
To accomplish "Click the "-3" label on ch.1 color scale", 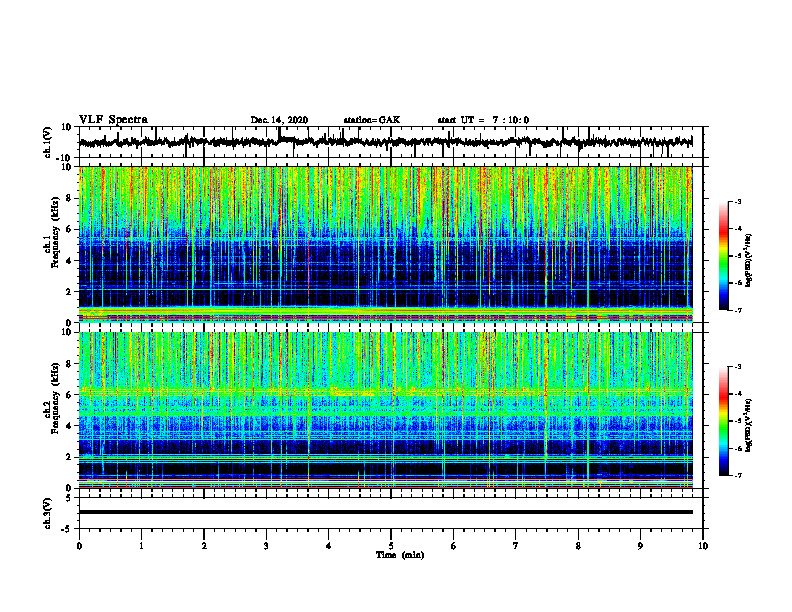I will 738,202.
